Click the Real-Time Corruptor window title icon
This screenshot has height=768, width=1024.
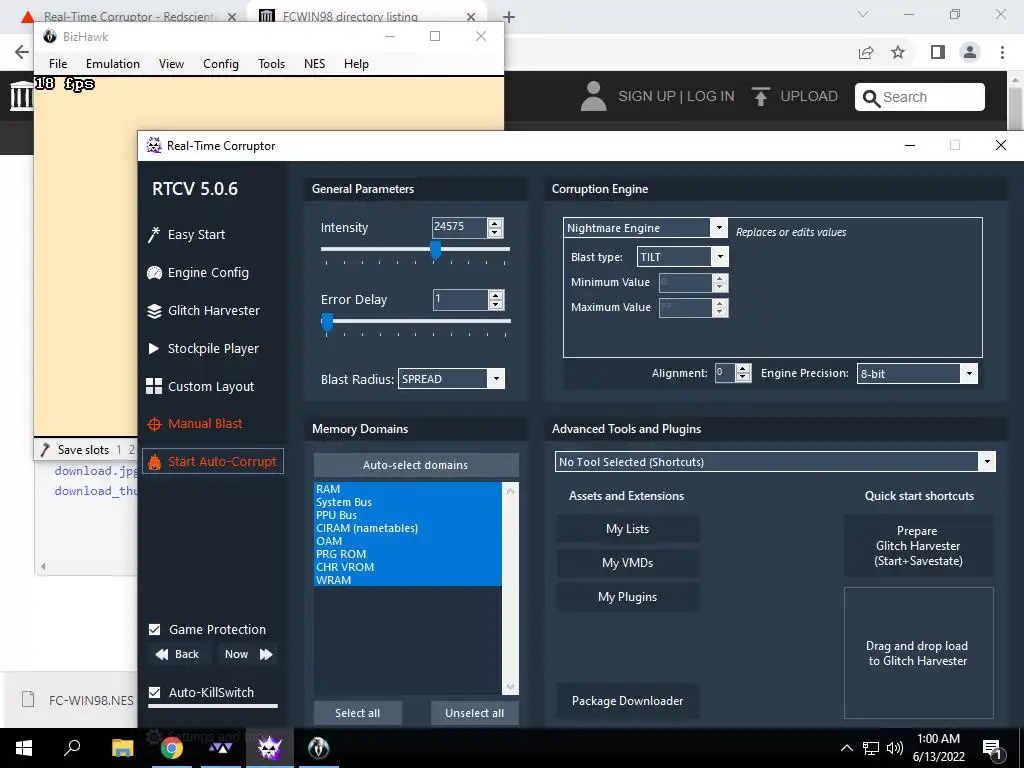pos(154,146)
